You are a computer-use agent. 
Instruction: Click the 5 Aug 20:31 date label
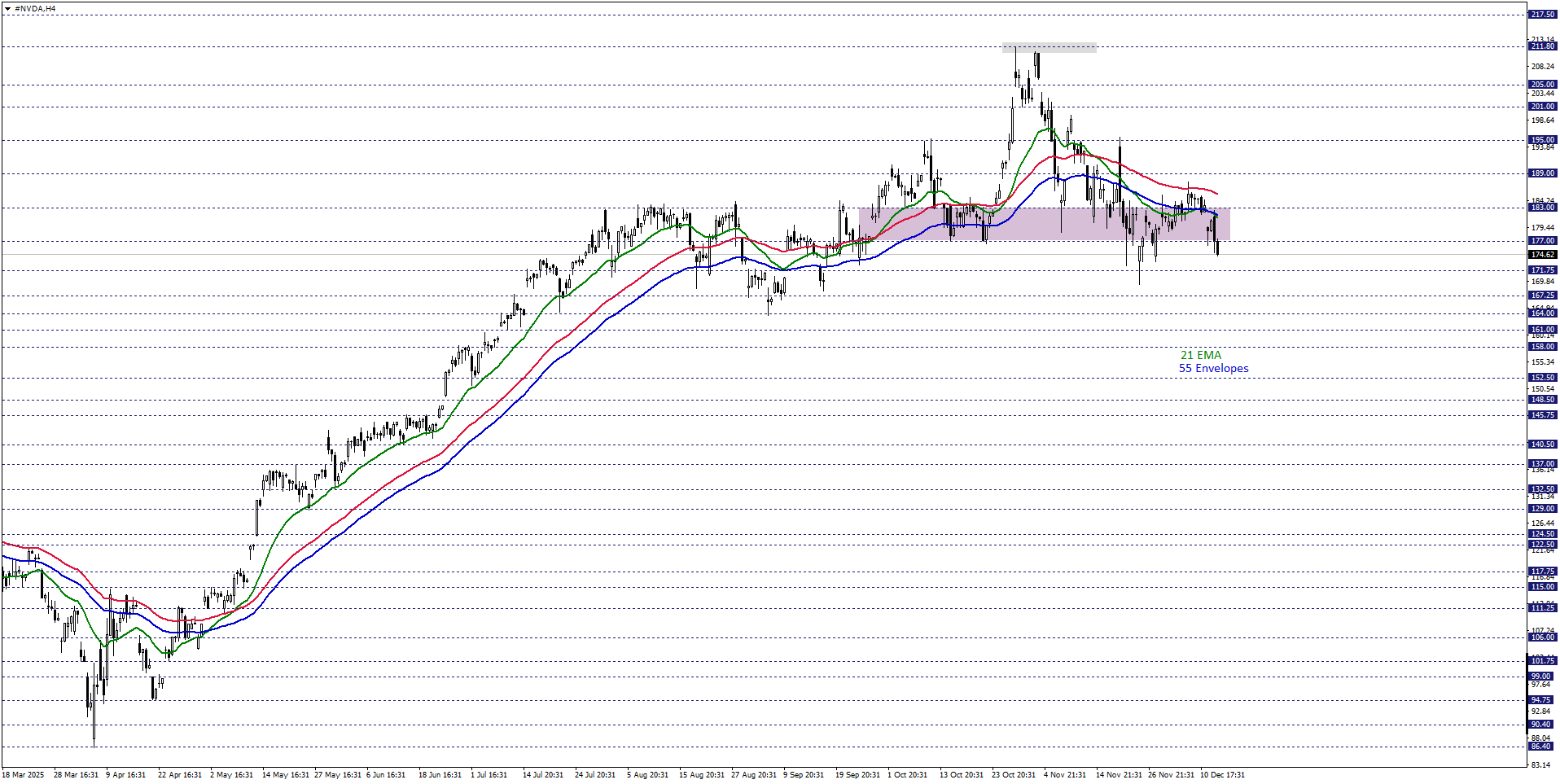pos(647,774)
